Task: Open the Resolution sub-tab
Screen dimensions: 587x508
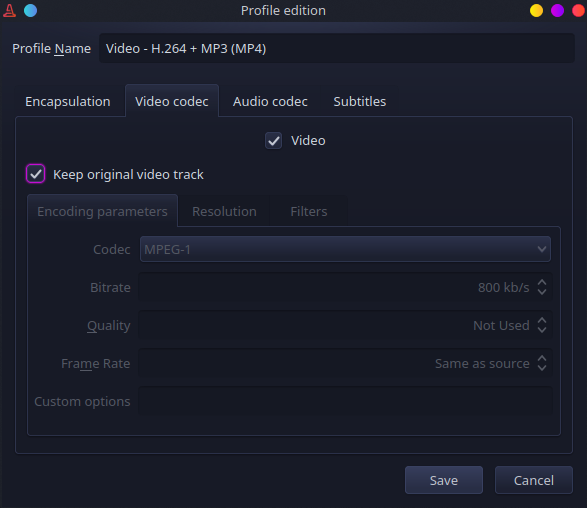Action: pyautogui.click(x=224, y=212)
